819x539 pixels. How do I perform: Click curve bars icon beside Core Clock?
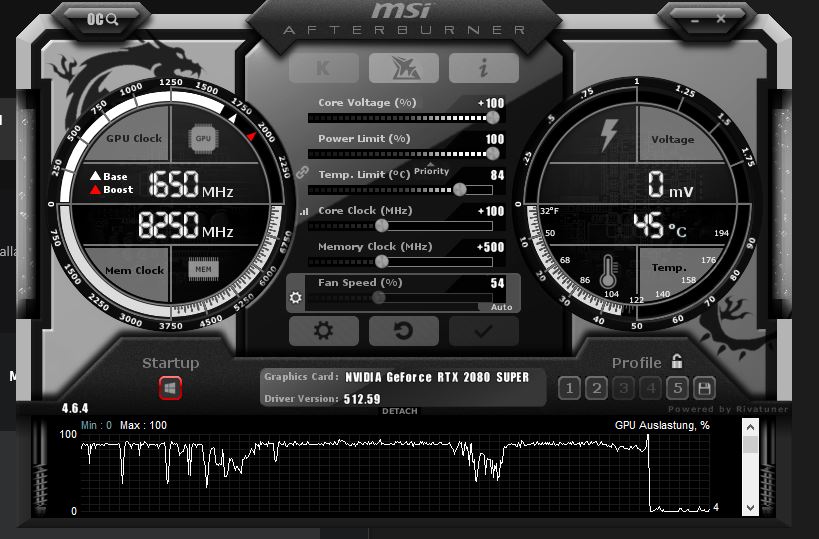[x=303, y=212]
